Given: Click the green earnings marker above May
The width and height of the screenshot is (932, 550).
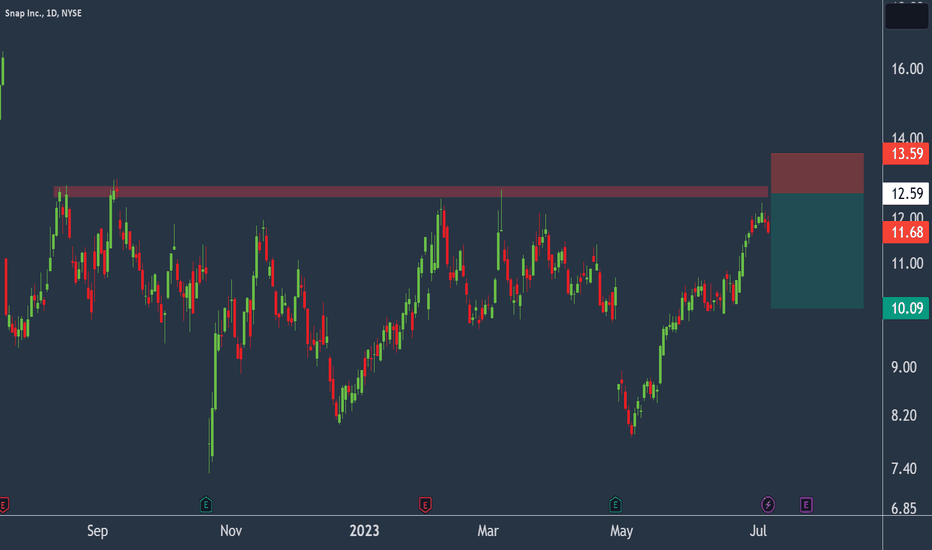Looking at the screenshot, I should click(x=615, y=505).
